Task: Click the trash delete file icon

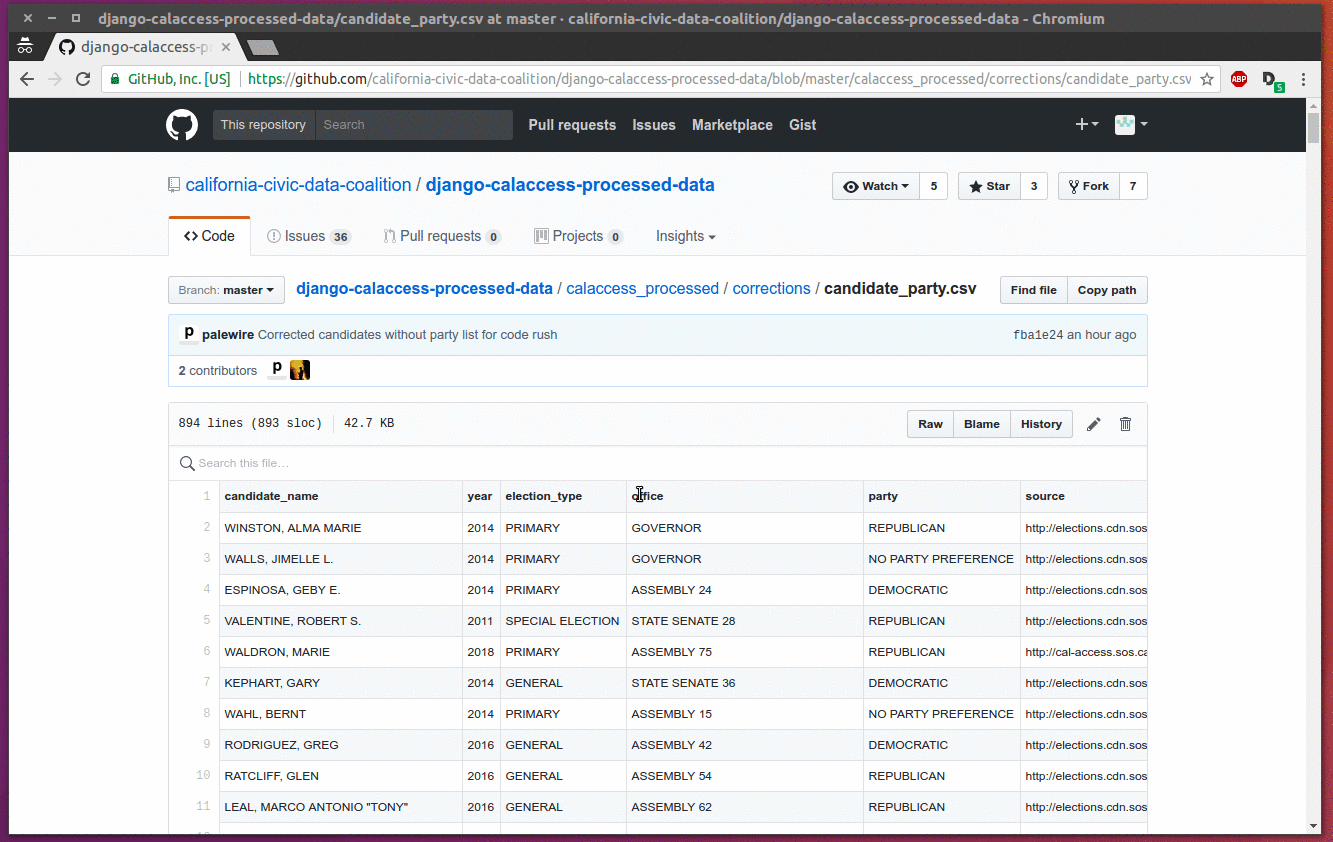Action: [1125, 424]
